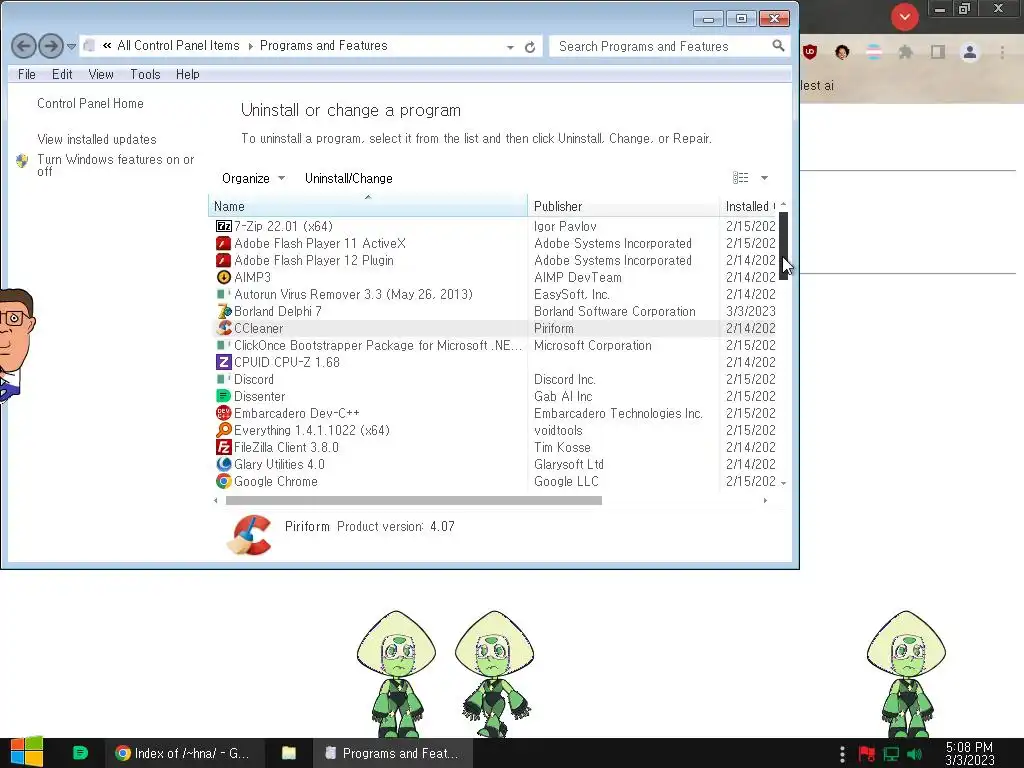Select the Borland Software Corporation cell
Screen dimensions: 1024x768
tap(615, 312)
